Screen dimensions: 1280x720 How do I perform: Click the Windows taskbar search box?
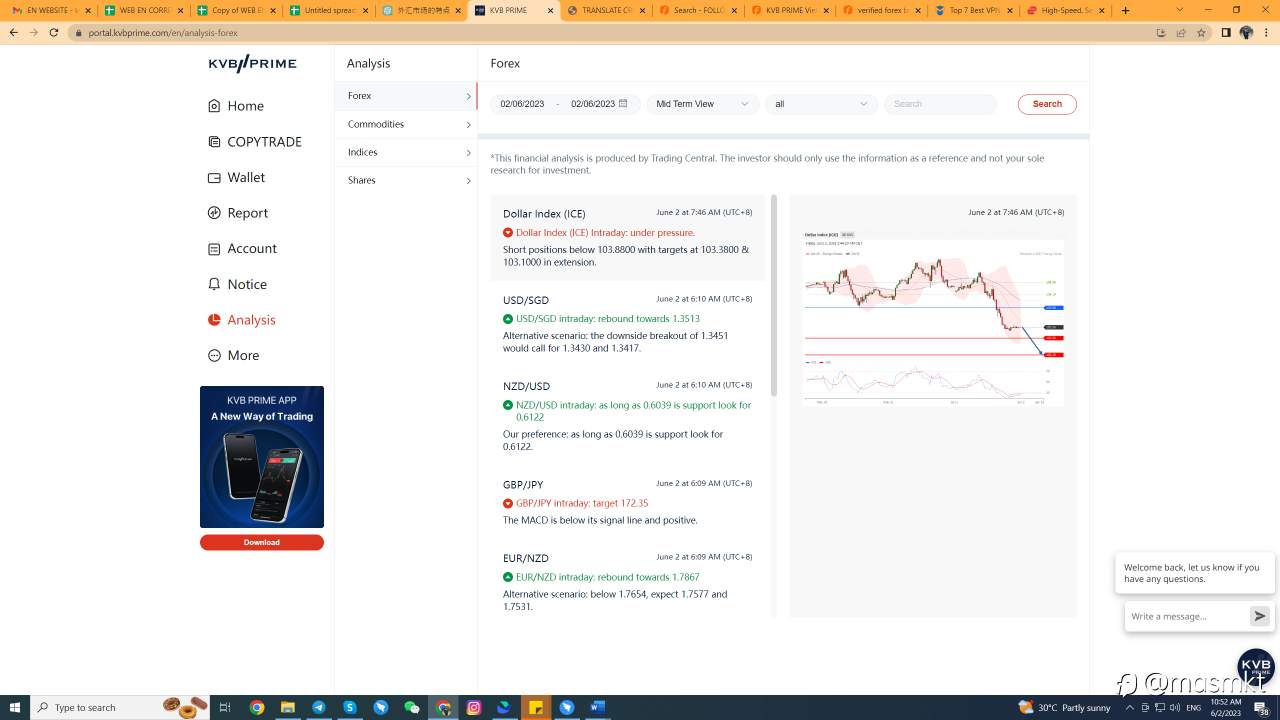click(x=120, y=707)
